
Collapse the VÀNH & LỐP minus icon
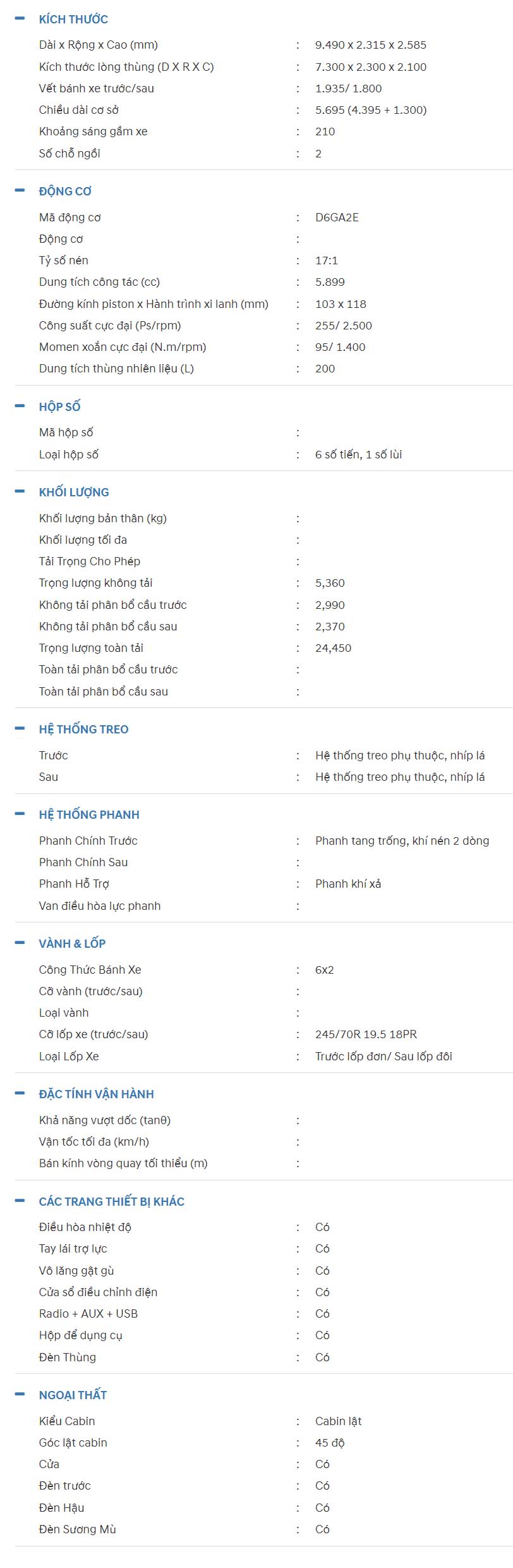point(20,943)
